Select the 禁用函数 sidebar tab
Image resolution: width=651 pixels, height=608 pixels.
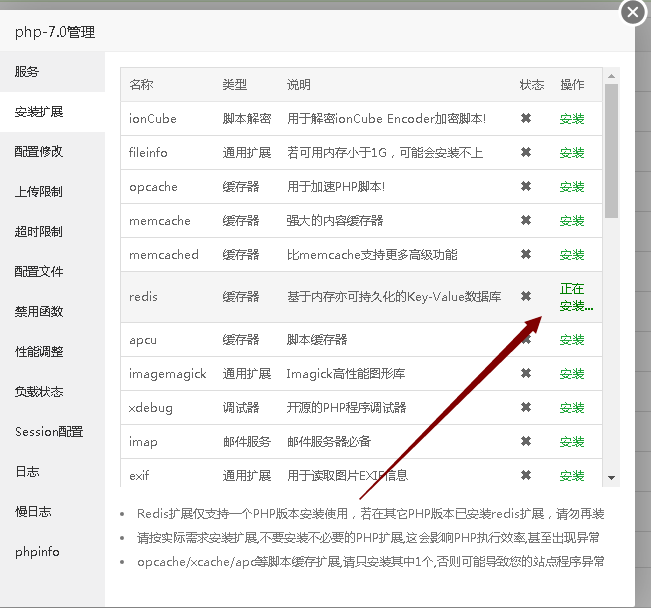pyautogui.click(x=52, y=311)
